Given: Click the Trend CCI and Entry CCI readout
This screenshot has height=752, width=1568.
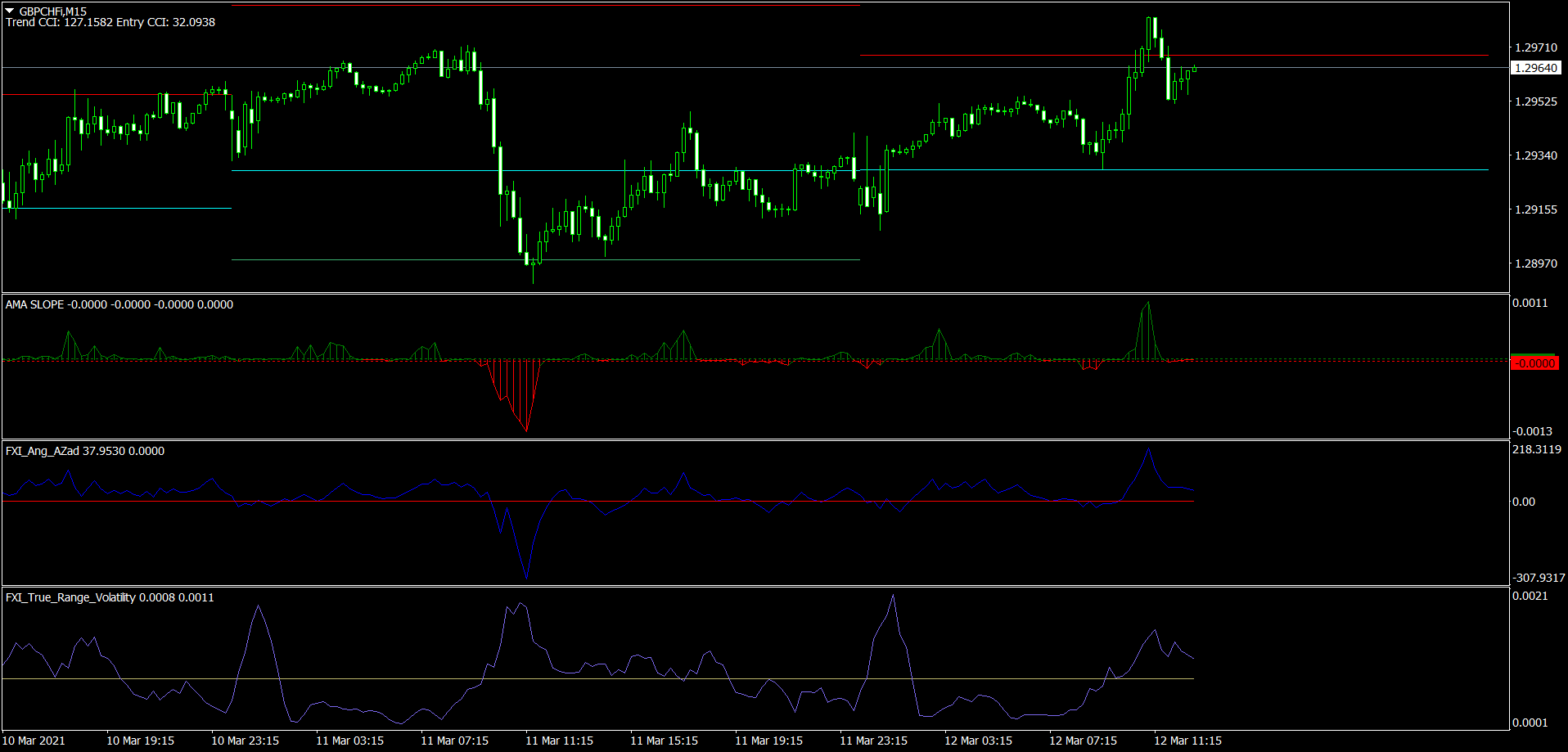Looking at the screenshot, I should tap(110, 23).
